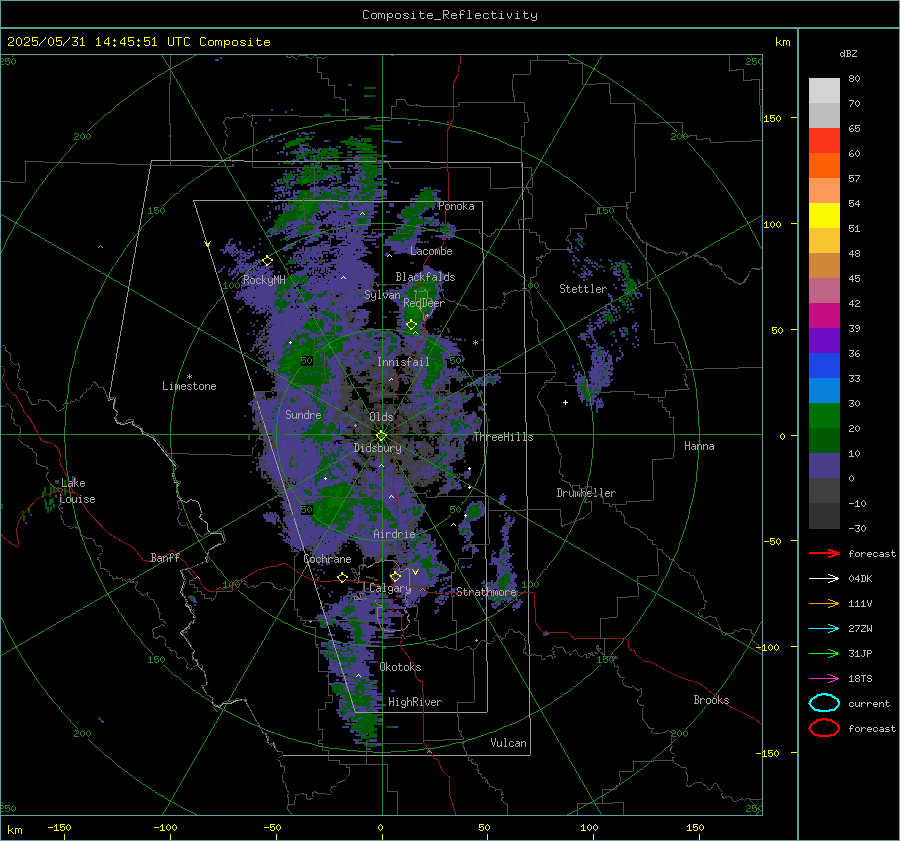Click the 'current' legend text

tap(869, 703)
